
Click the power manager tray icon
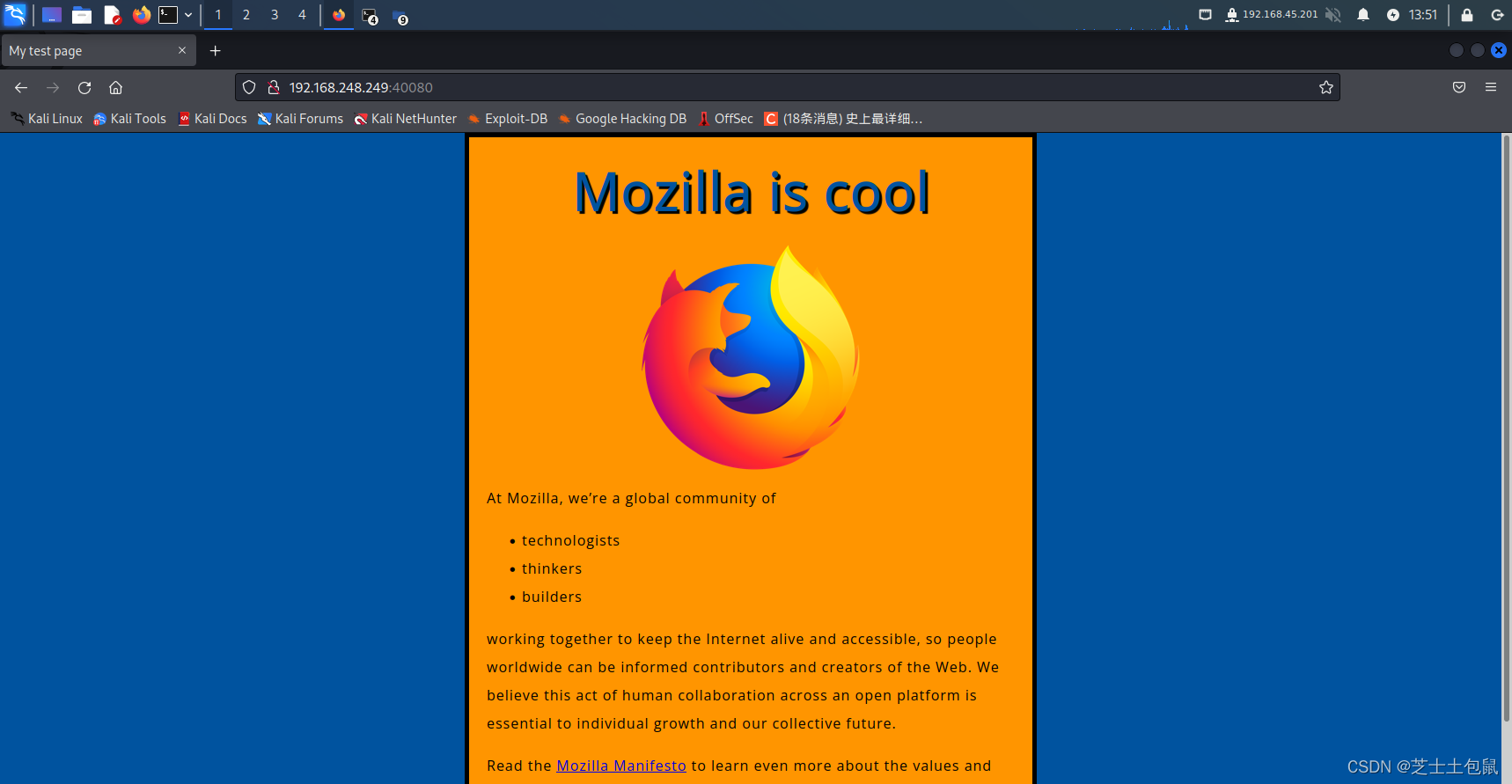[x=1393, y=15]
